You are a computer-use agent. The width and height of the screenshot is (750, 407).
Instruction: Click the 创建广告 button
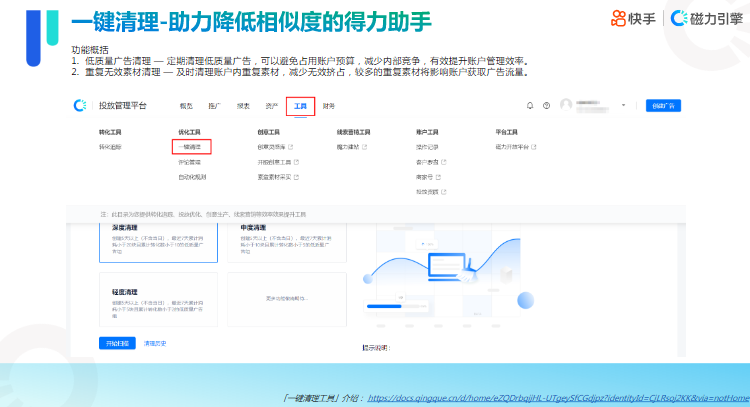pos(663,106)
